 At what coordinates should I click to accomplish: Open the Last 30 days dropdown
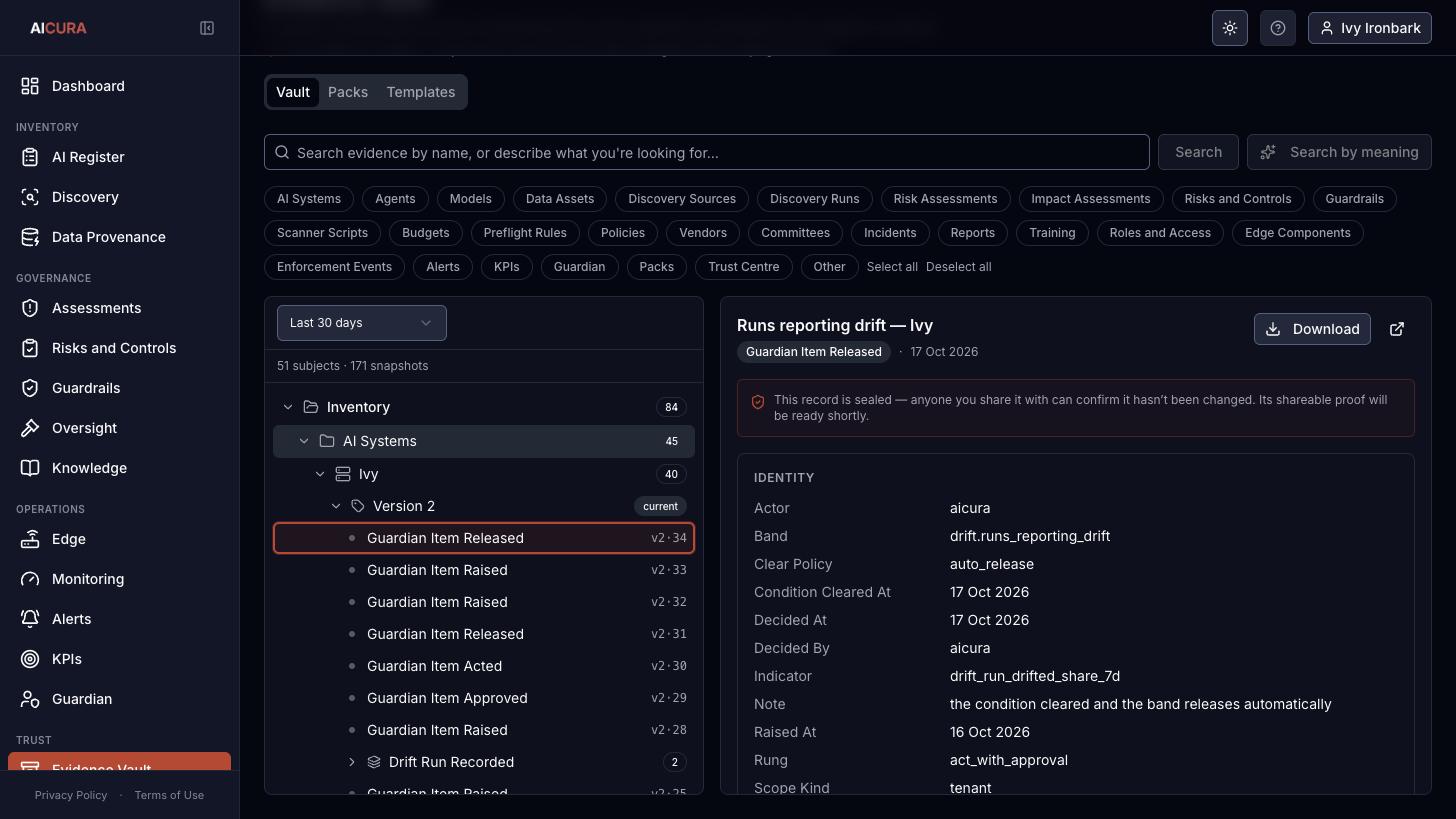click(362, 323)
